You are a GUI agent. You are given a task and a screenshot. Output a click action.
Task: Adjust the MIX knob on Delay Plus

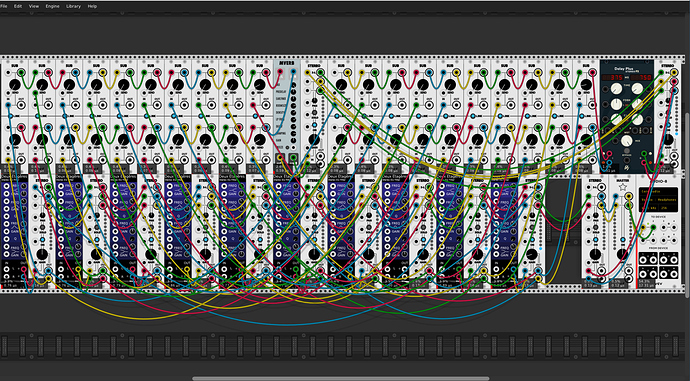[x=627, y=141]
